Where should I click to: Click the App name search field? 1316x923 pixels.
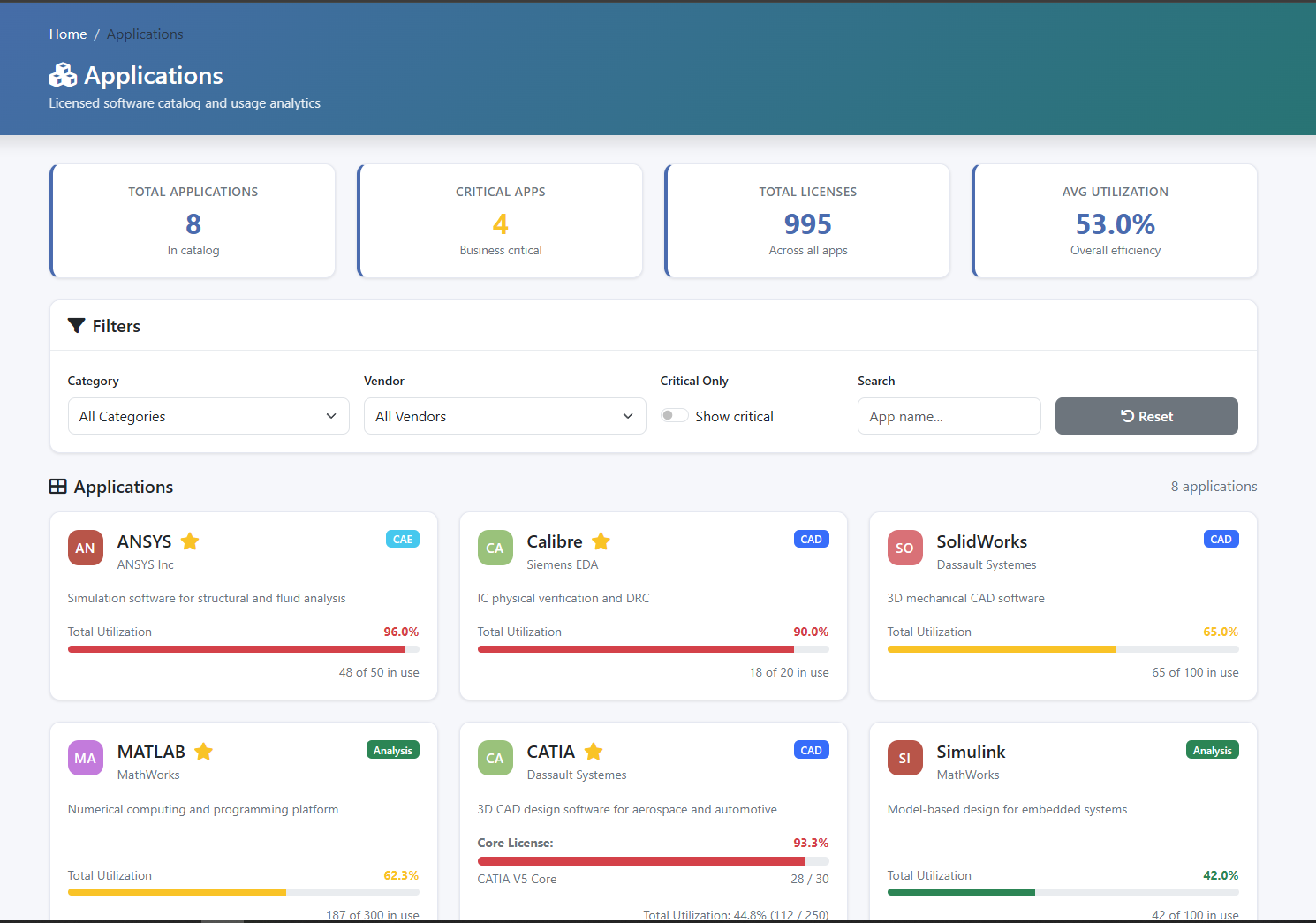(949, 416)
